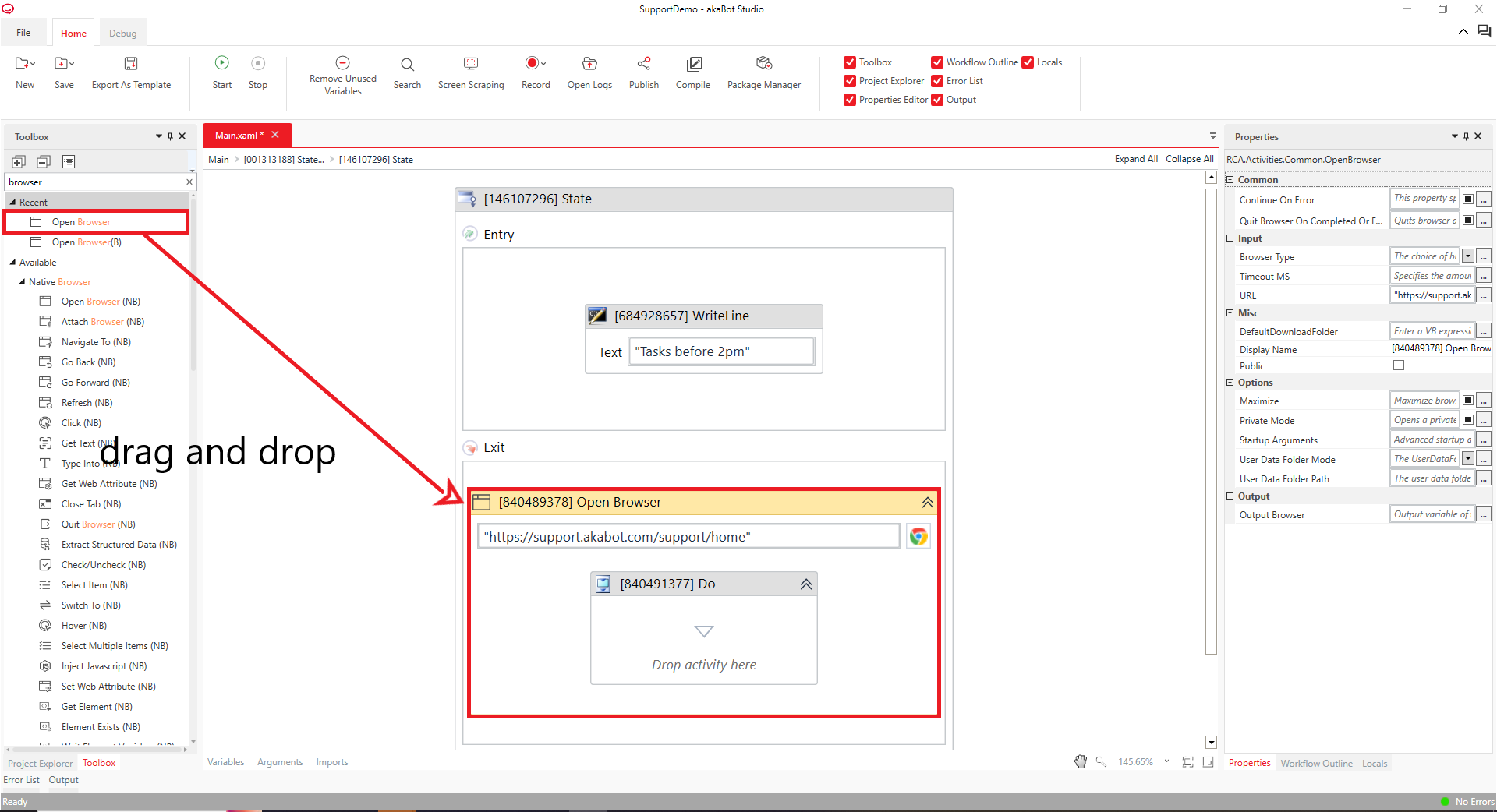
Task: Select Navigate To (NB) activity
Action: point(96,342)
